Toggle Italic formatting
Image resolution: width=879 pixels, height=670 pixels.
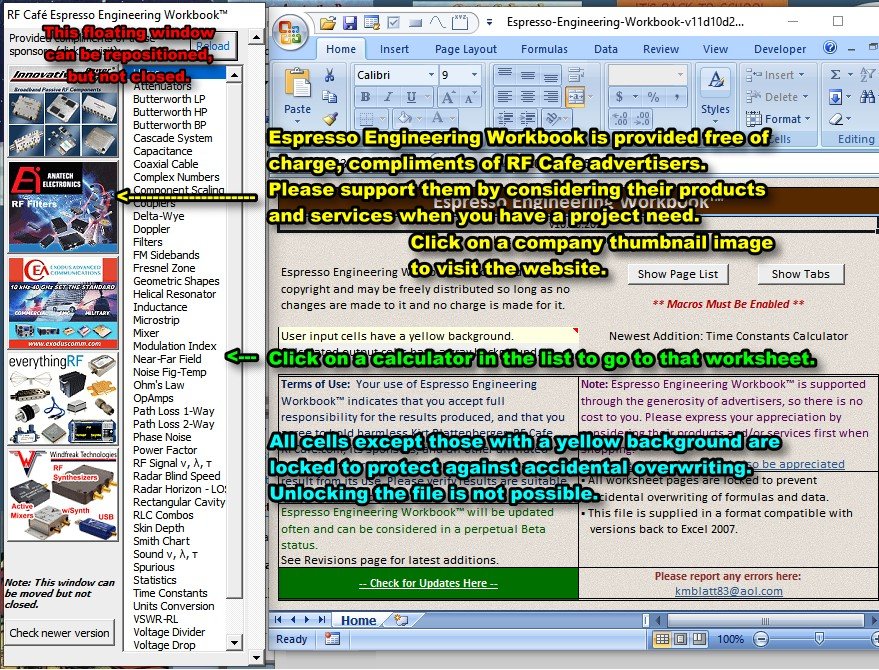[x=387, y=97]
